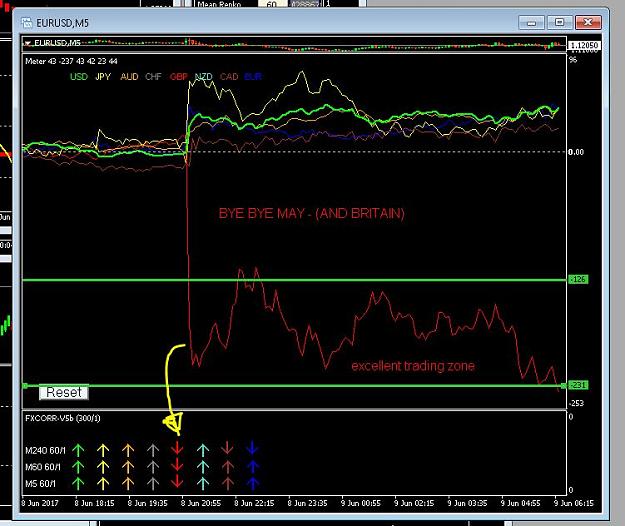The width and height of the screenshot is (625, 526).
Task: Click the '8 Jun 20:55' time axis label
Action: coord(201,503)
